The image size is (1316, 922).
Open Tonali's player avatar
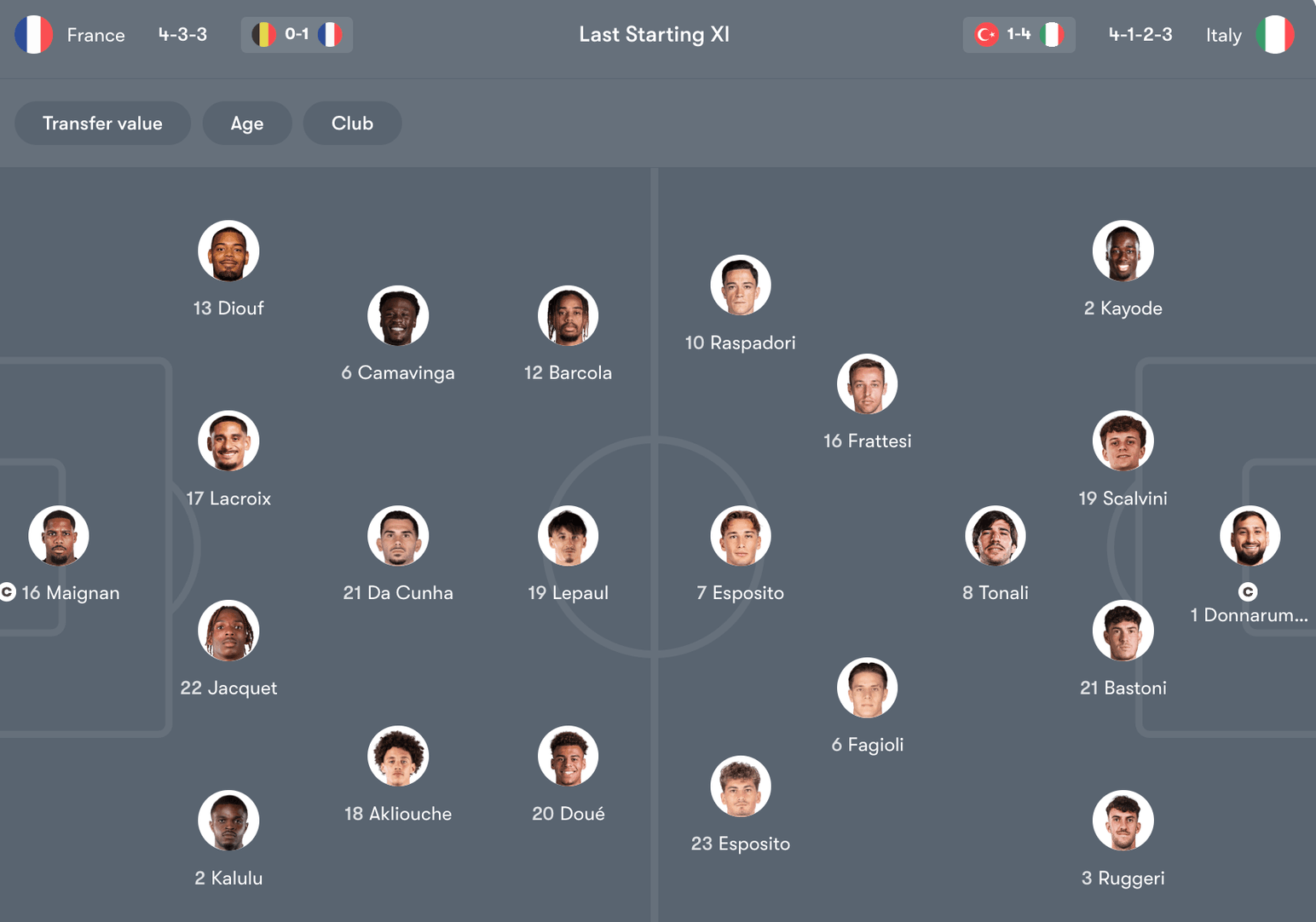click(x=996, y=536)
